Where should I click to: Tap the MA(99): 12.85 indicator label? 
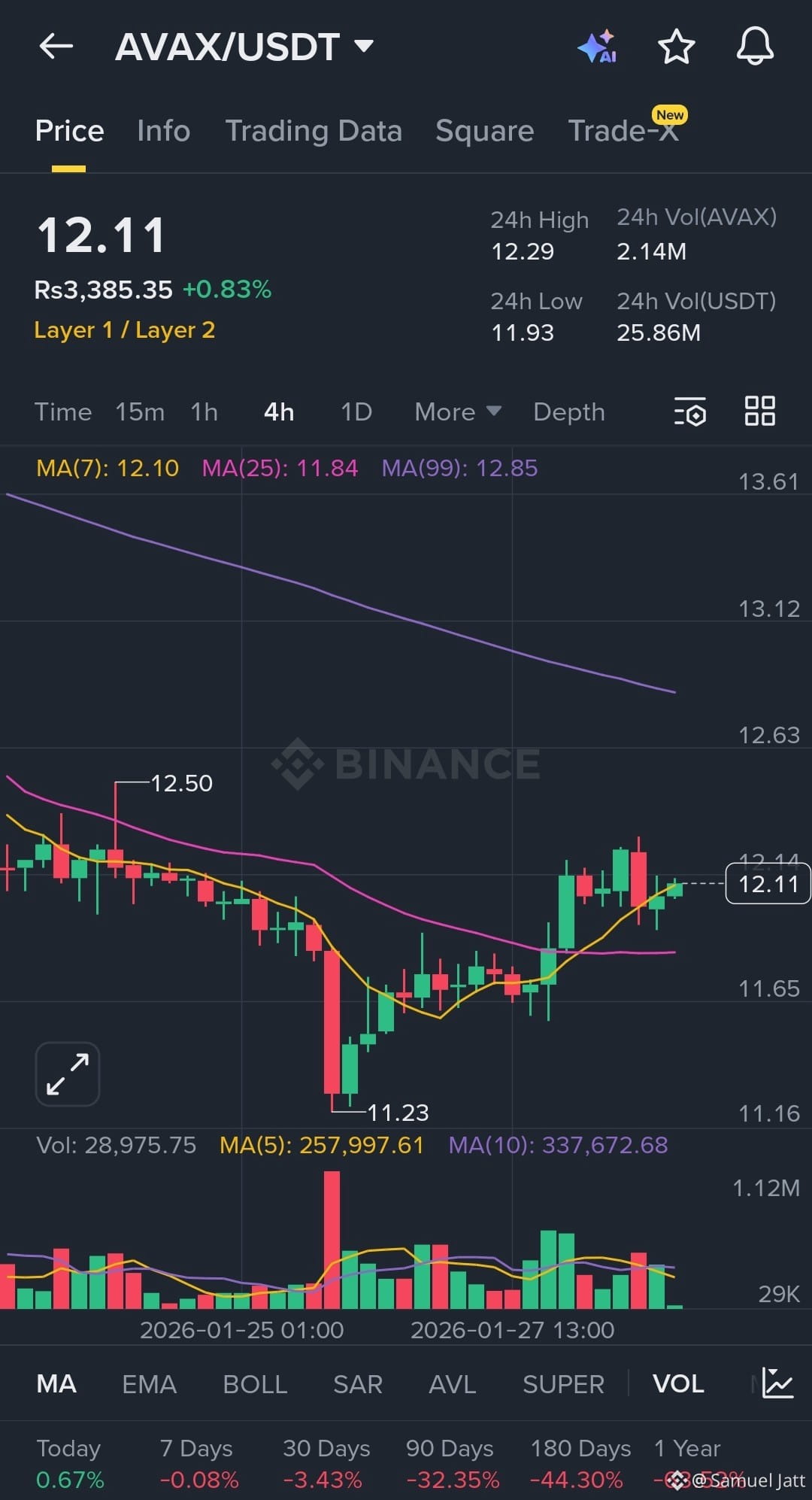(x=459, y=468)
